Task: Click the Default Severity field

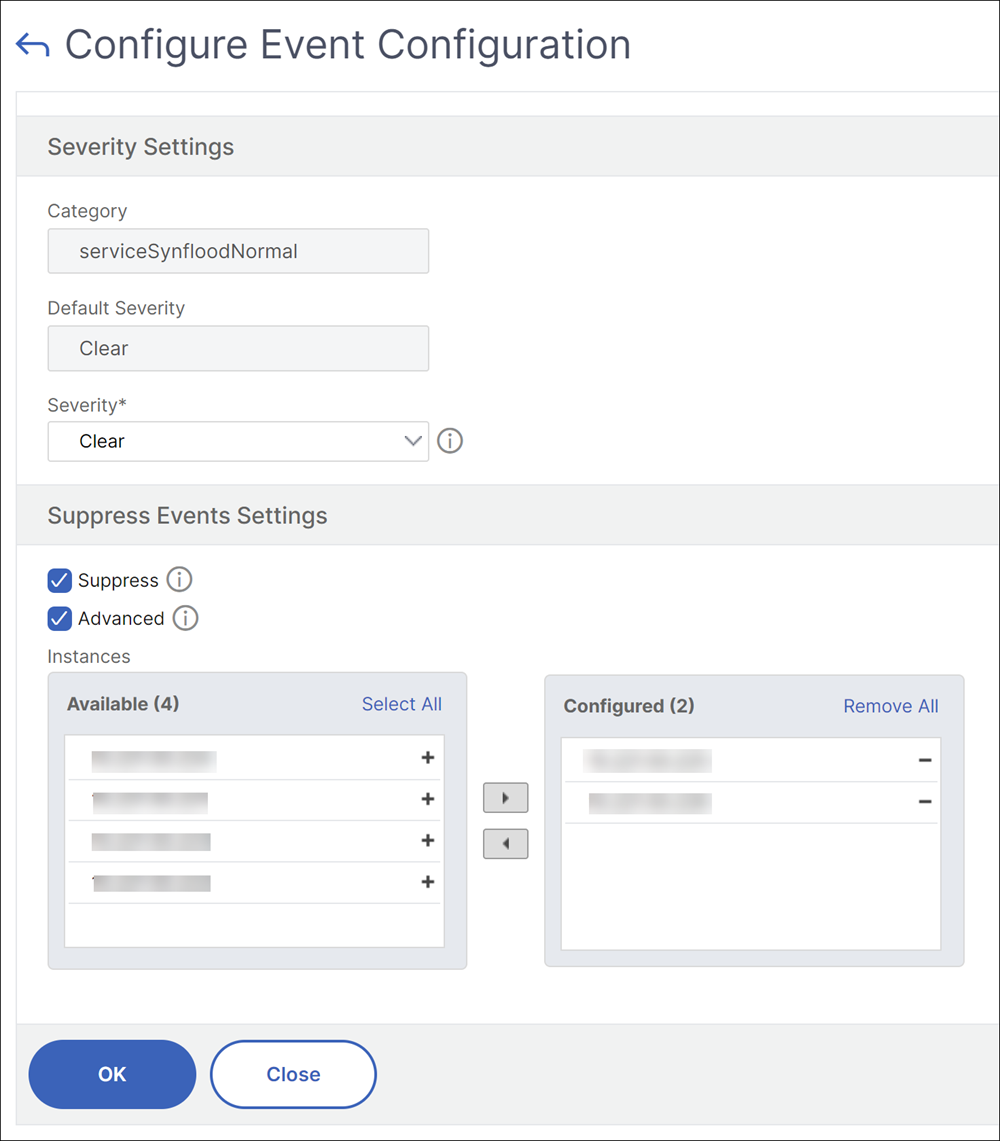Action: (x=238, y=348)
